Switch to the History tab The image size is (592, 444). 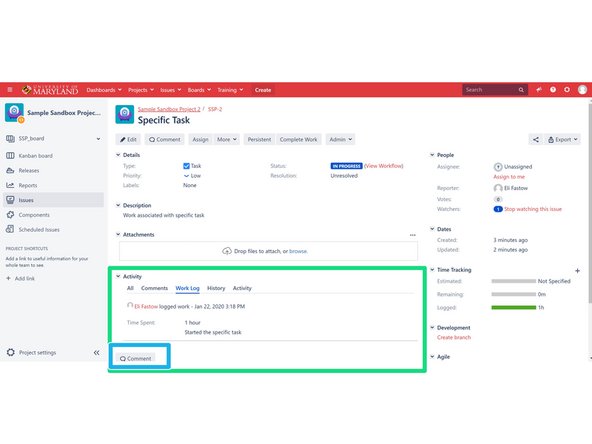pos(216,288)
